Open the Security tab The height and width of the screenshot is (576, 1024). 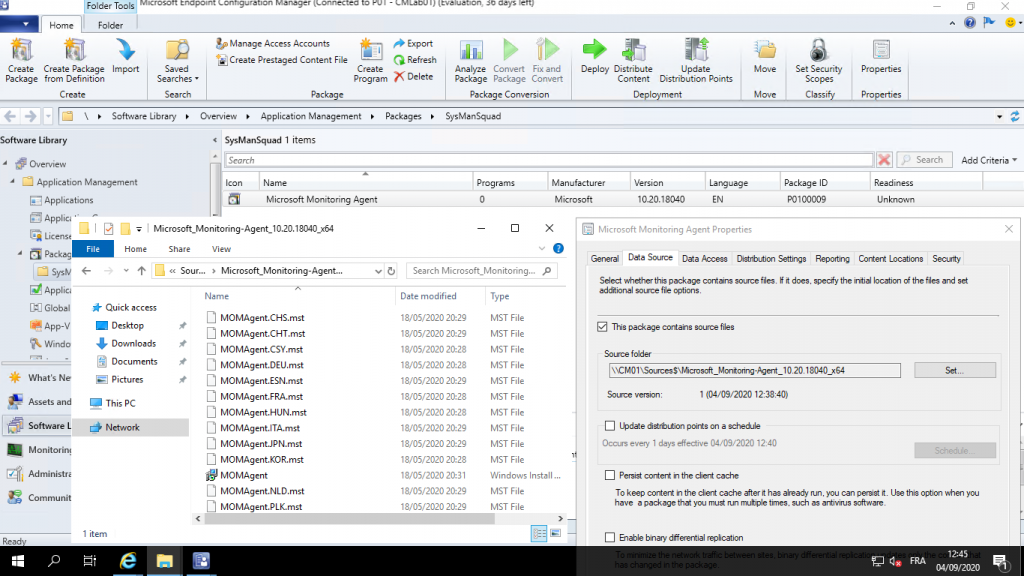(946, 259)
